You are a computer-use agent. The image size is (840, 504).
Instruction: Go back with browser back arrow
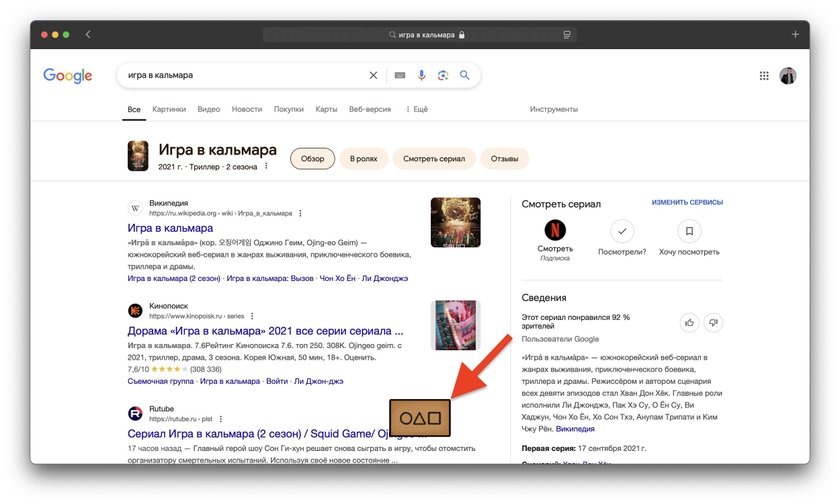(x=88, y=34)
